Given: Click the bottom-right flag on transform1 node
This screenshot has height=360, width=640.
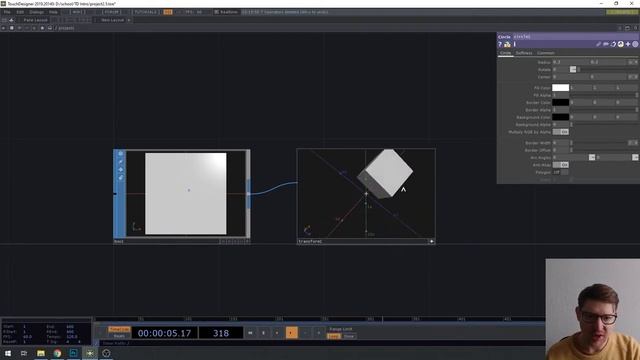Looking at the screenshot, I should coord(431,241).
